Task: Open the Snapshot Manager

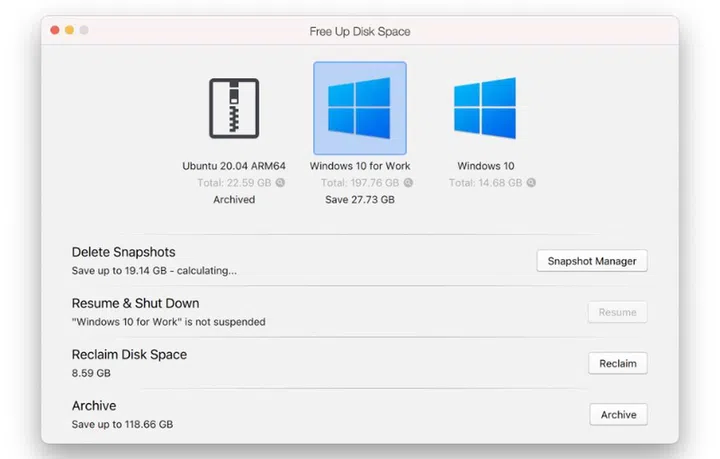Action: (x=592, y=261)
